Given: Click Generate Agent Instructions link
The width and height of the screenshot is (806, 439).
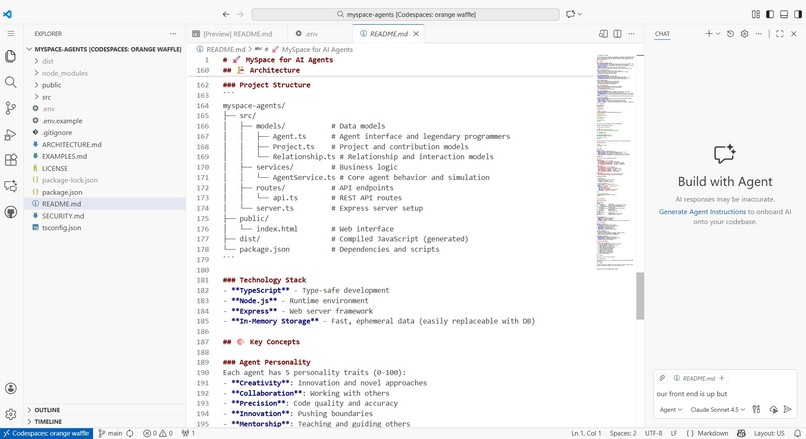Looking at the screenshot, I should (x=702, y=212).
